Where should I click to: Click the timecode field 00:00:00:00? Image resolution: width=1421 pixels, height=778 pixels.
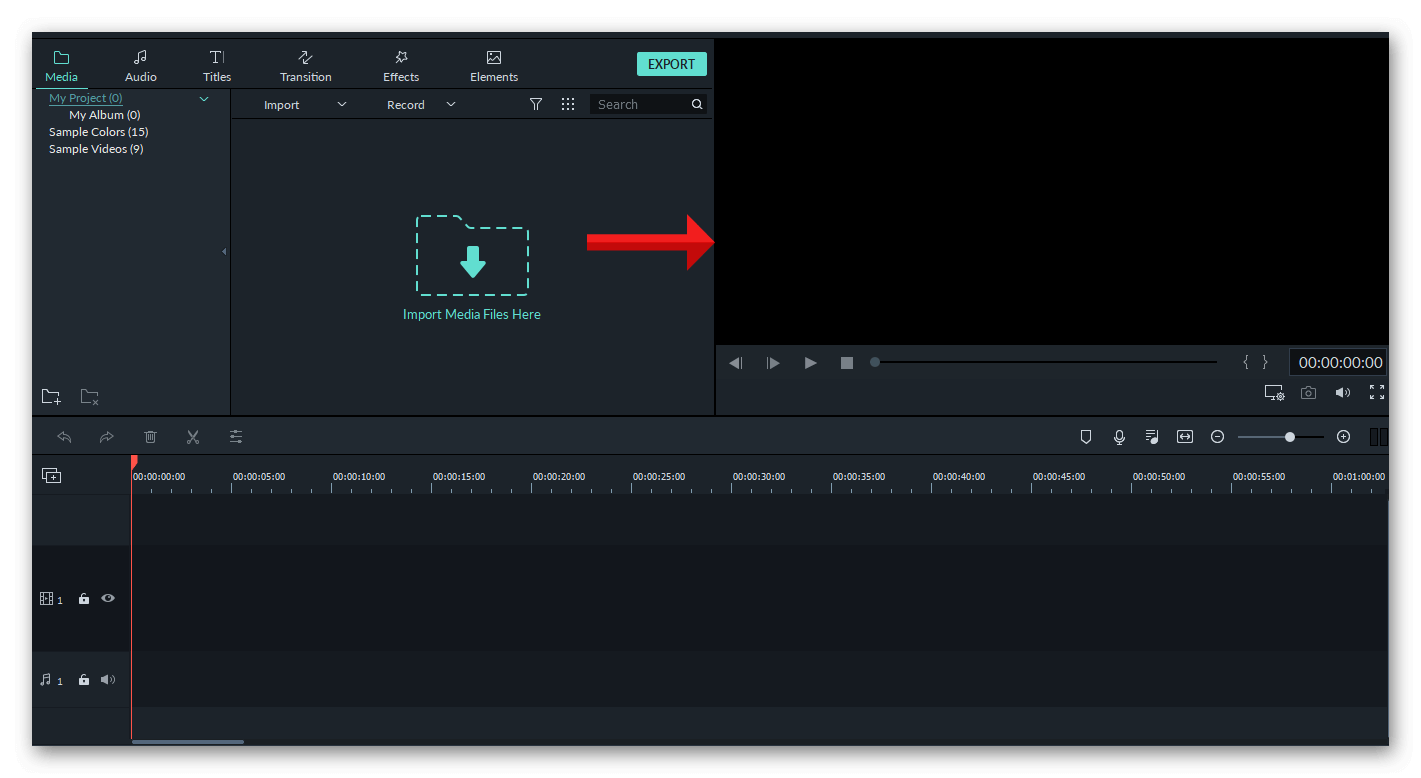pos(1339,362)
